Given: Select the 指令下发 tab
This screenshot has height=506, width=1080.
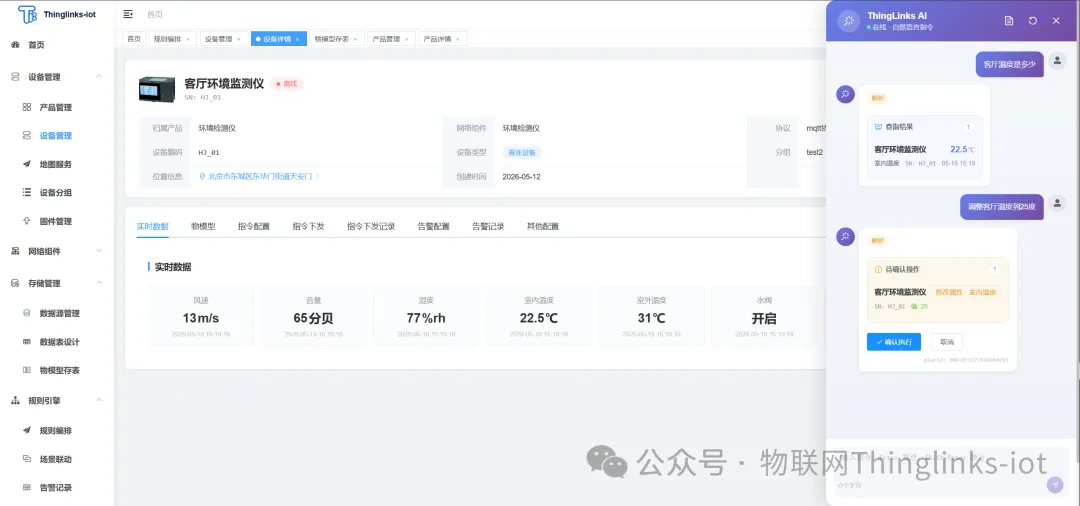Looking at the screenshot, I should click(x=308, y=226).
